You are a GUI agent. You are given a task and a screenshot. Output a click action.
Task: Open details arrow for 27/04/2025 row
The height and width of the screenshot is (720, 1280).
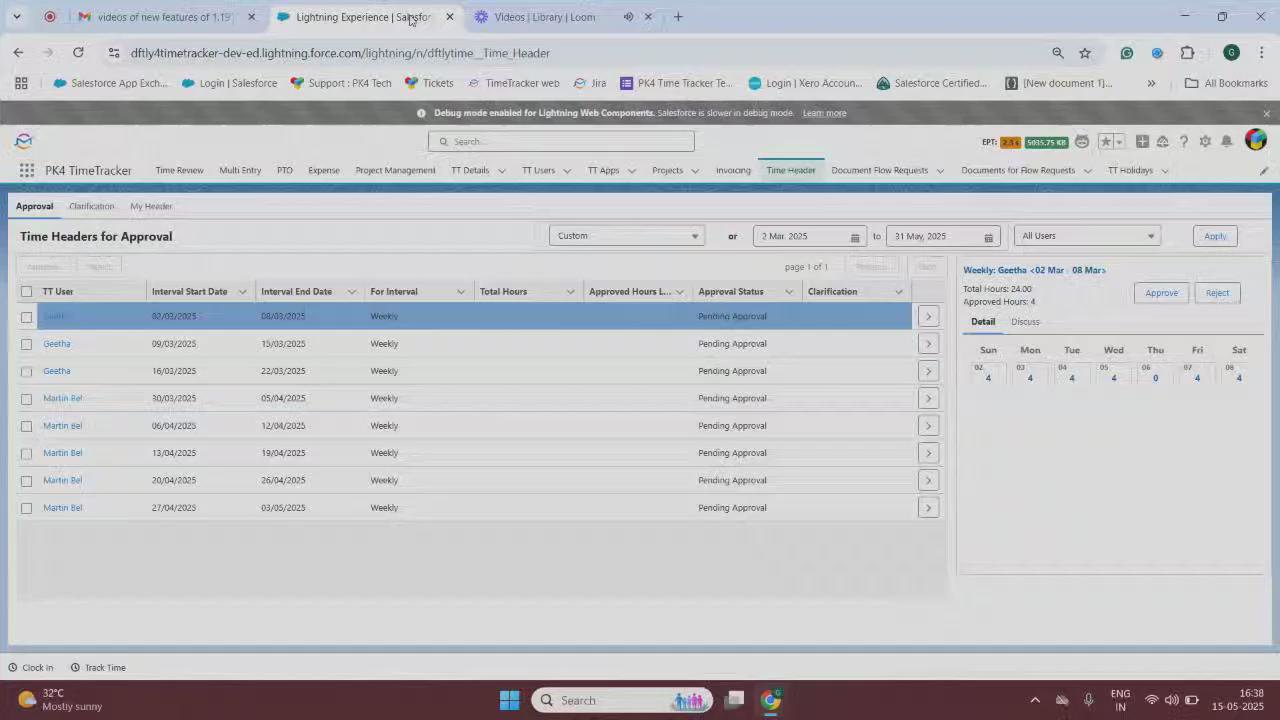[x=928, y=508]
